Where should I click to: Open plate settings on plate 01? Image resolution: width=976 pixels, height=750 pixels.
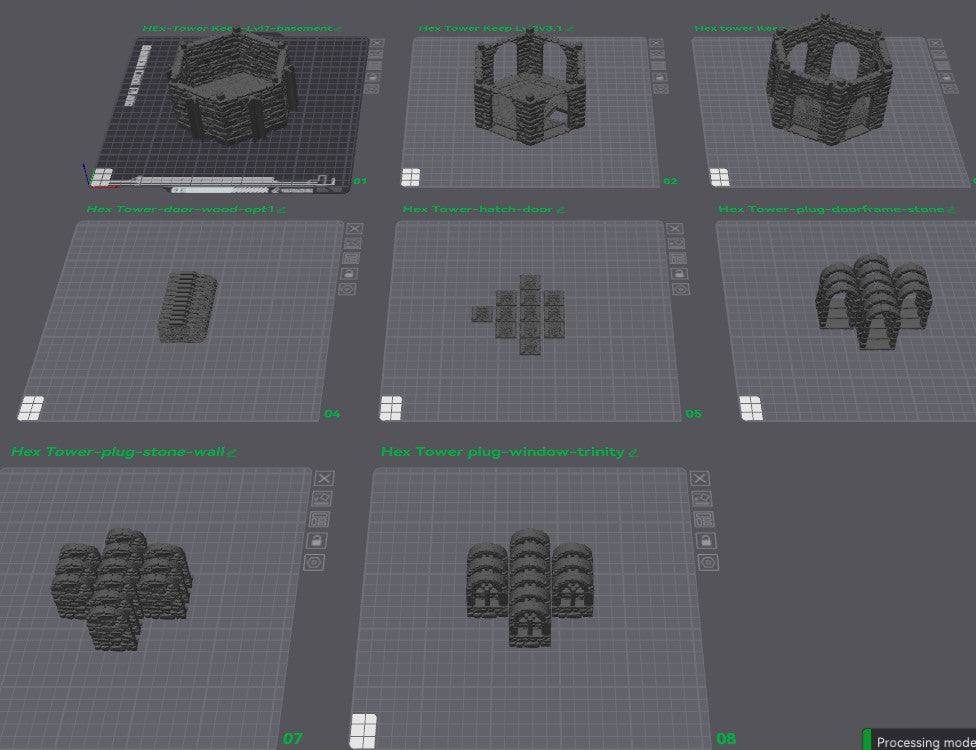(374, 64)
